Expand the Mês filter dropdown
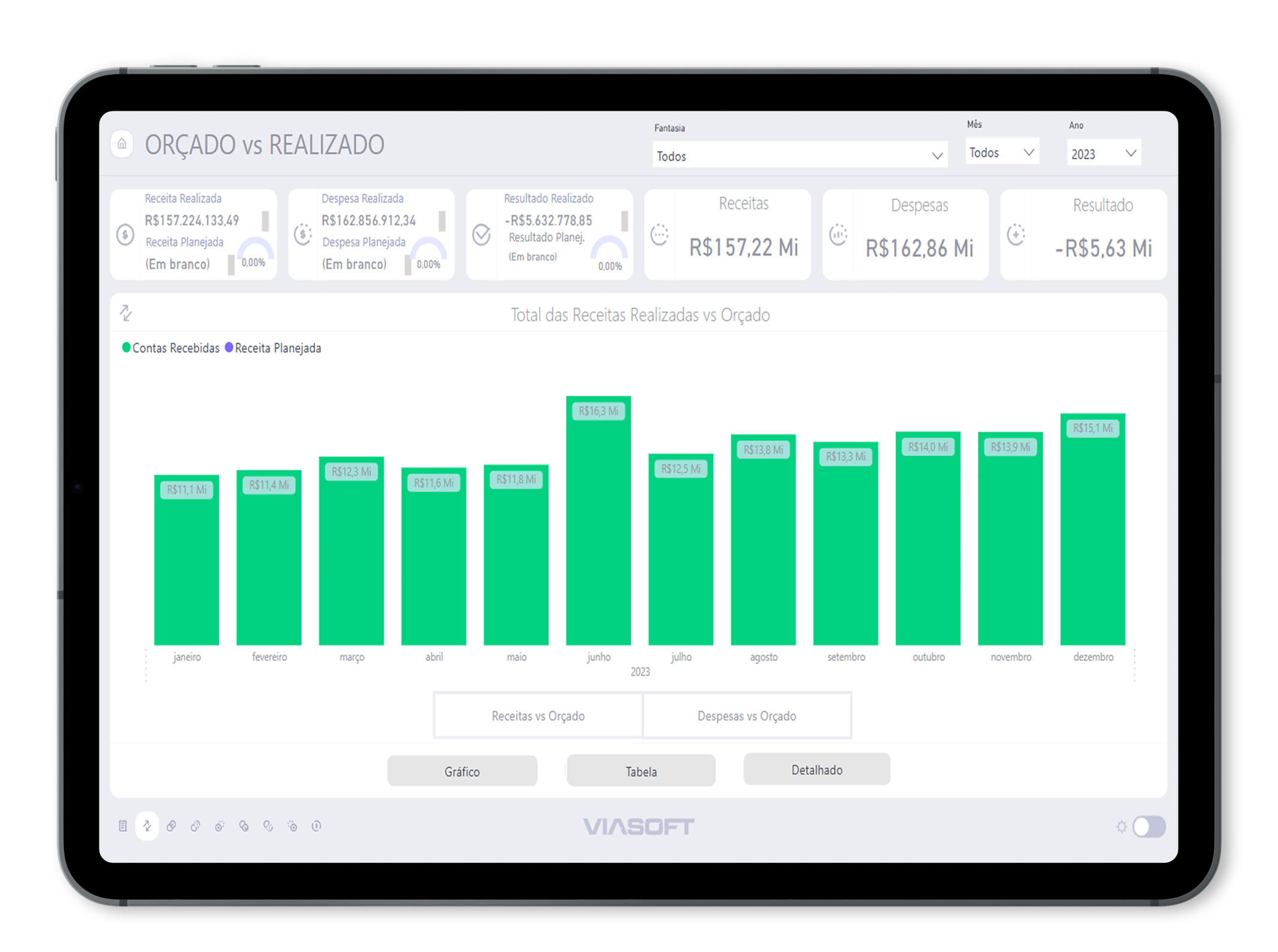 click(x=1001, y=152)
